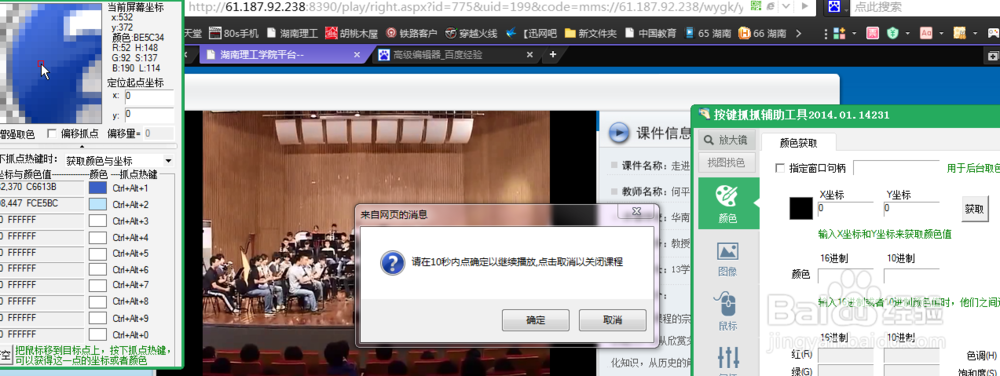Open the 图像 section in the tool sidebar
The image size is (1000, 376).
tap(728, 258)
